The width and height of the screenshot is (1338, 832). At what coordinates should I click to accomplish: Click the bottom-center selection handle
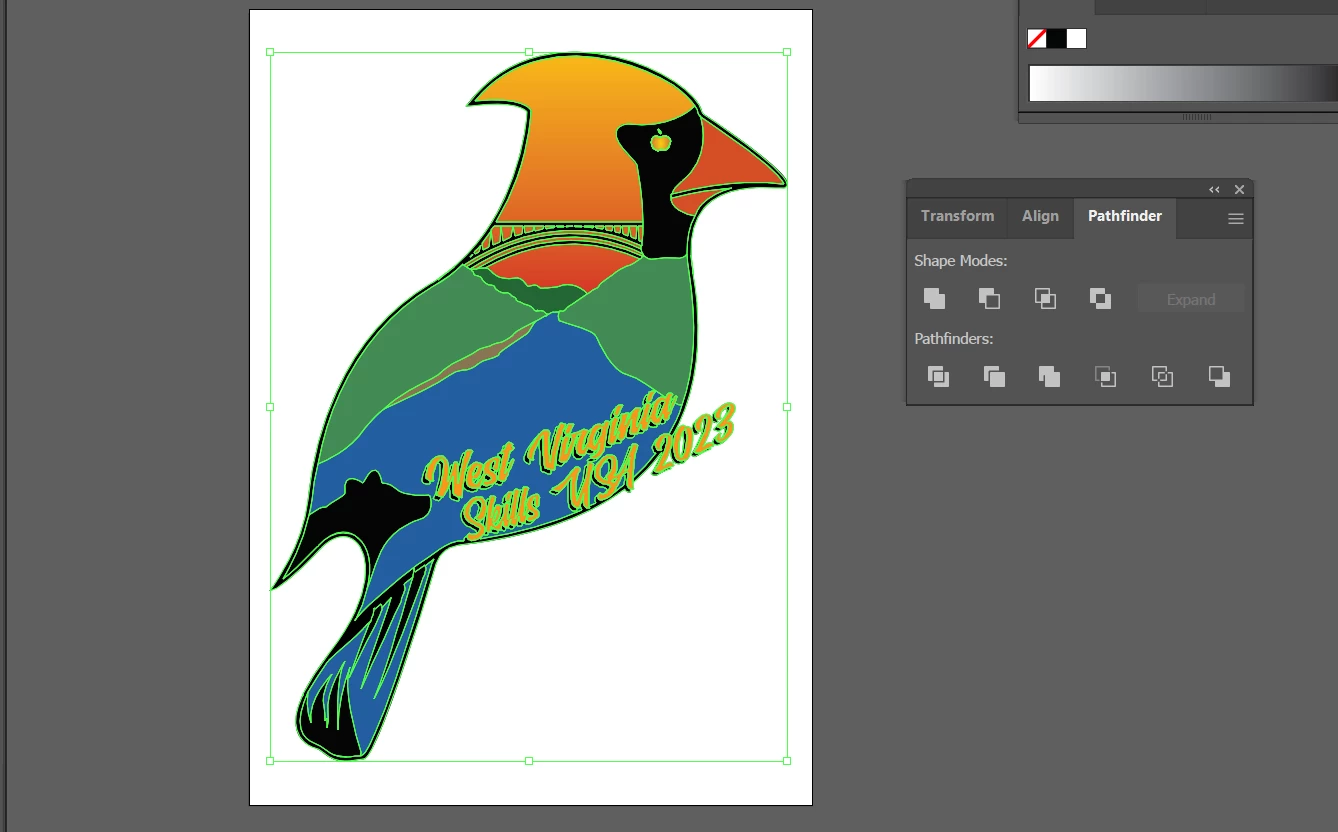pos(529,761)
